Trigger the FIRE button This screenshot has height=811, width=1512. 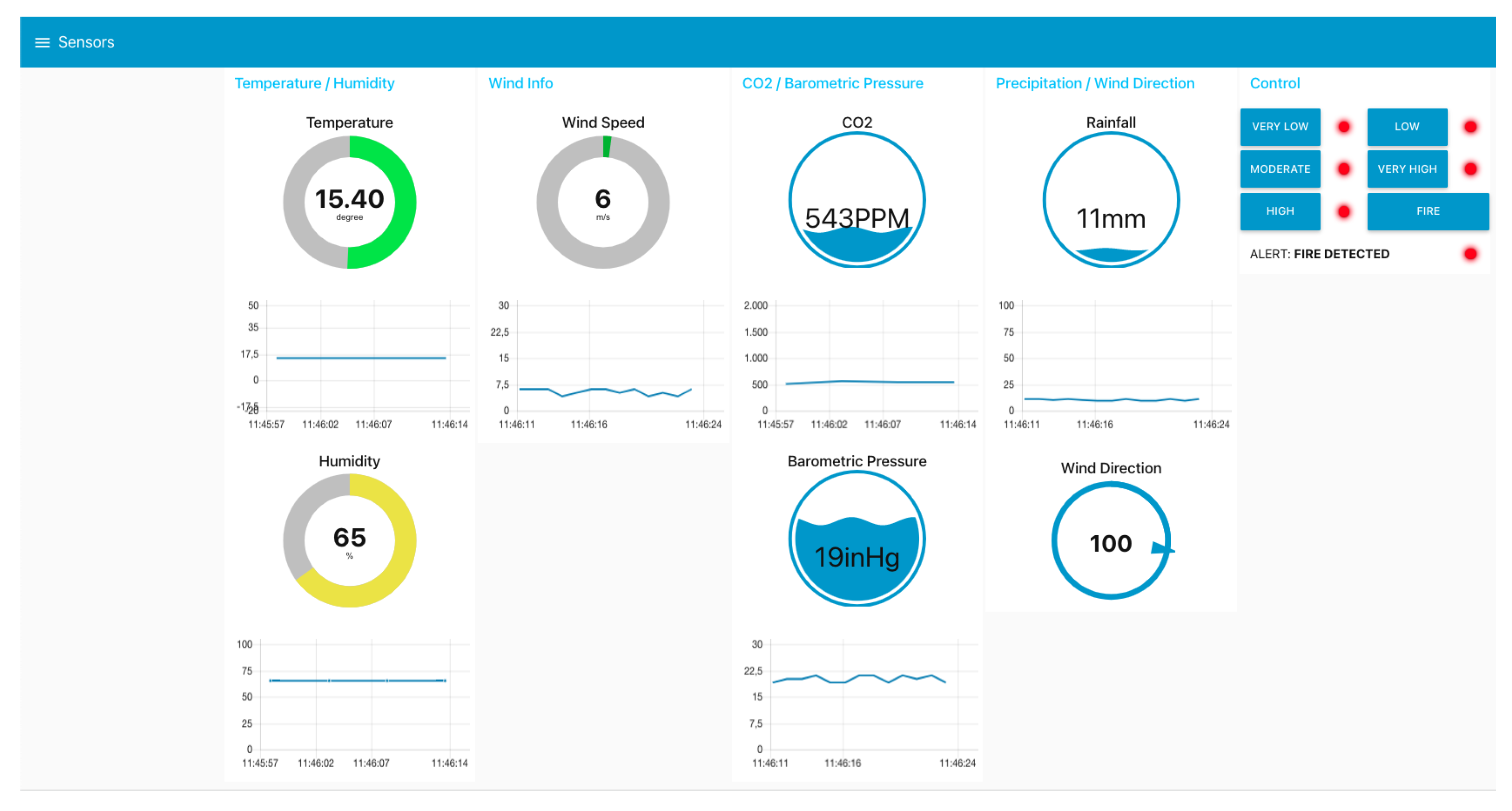click(x=1427, y=211)
